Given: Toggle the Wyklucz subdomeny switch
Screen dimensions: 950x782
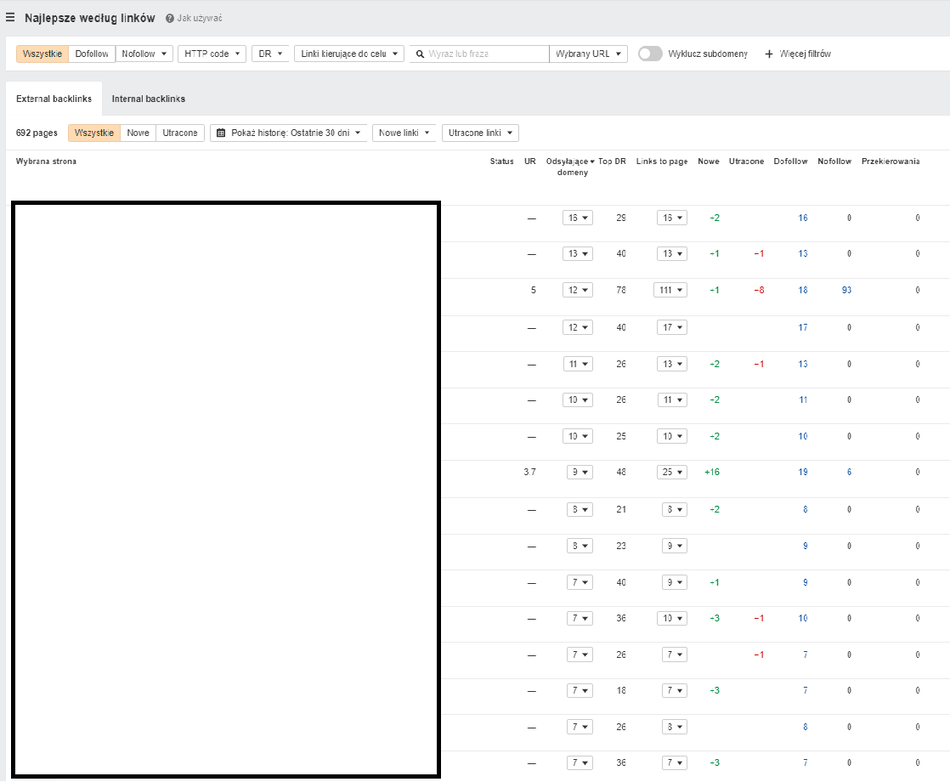Looking at the screenshot, I should (650, 54).
